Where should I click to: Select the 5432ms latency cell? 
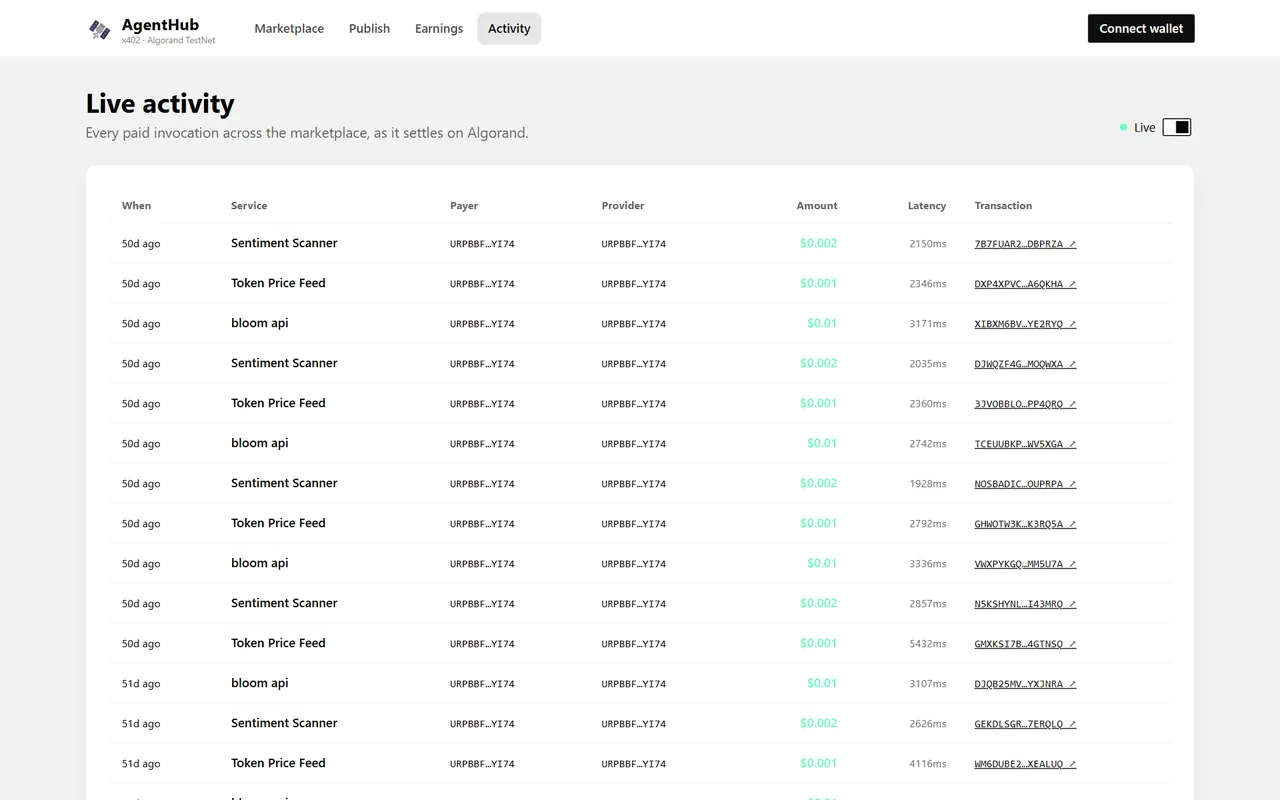[927, 644]
